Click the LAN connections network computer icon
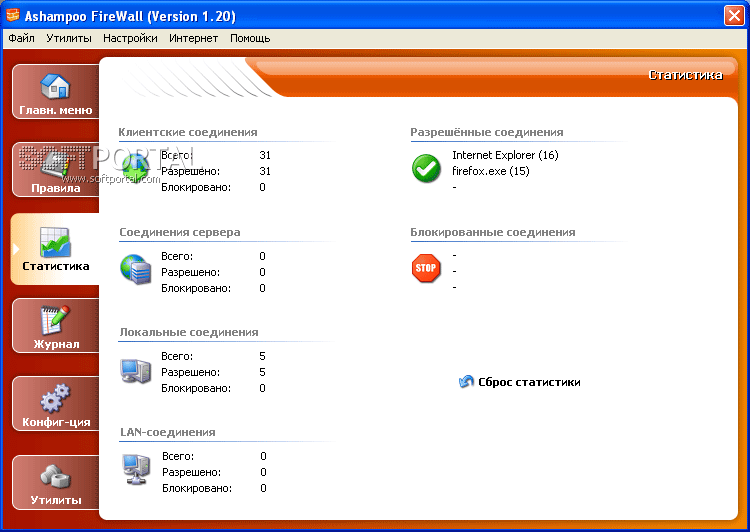Image resolution: width=750 pixels, height=532 pixels. 136,469
